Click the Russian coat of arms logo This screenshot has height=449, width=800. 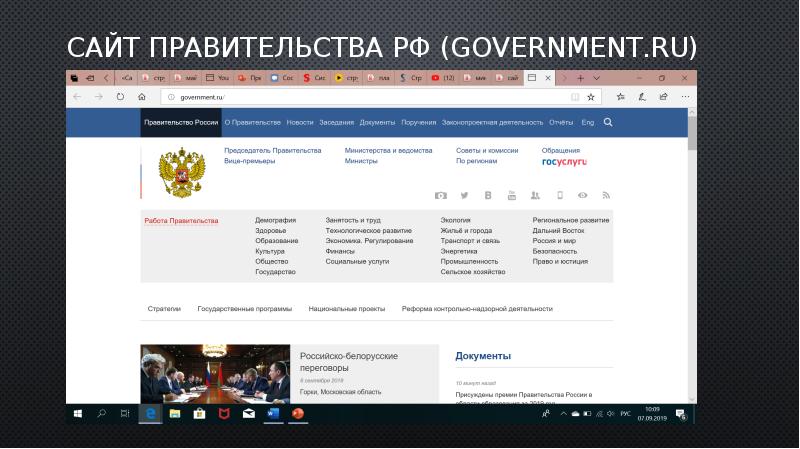coord(182,172)
